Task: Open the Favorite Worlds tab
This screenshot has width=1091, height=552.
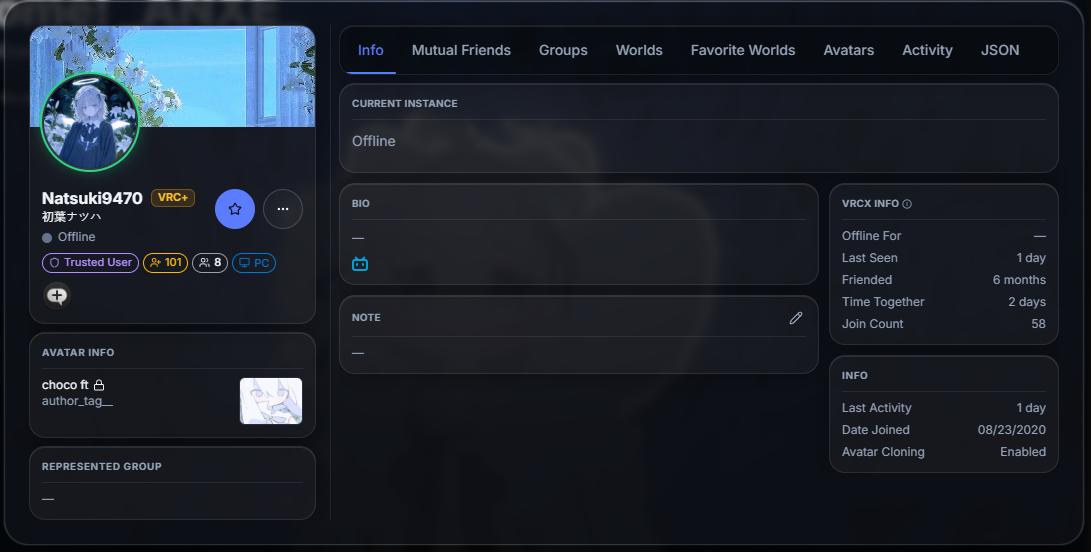Action: [x=742, y=50]
